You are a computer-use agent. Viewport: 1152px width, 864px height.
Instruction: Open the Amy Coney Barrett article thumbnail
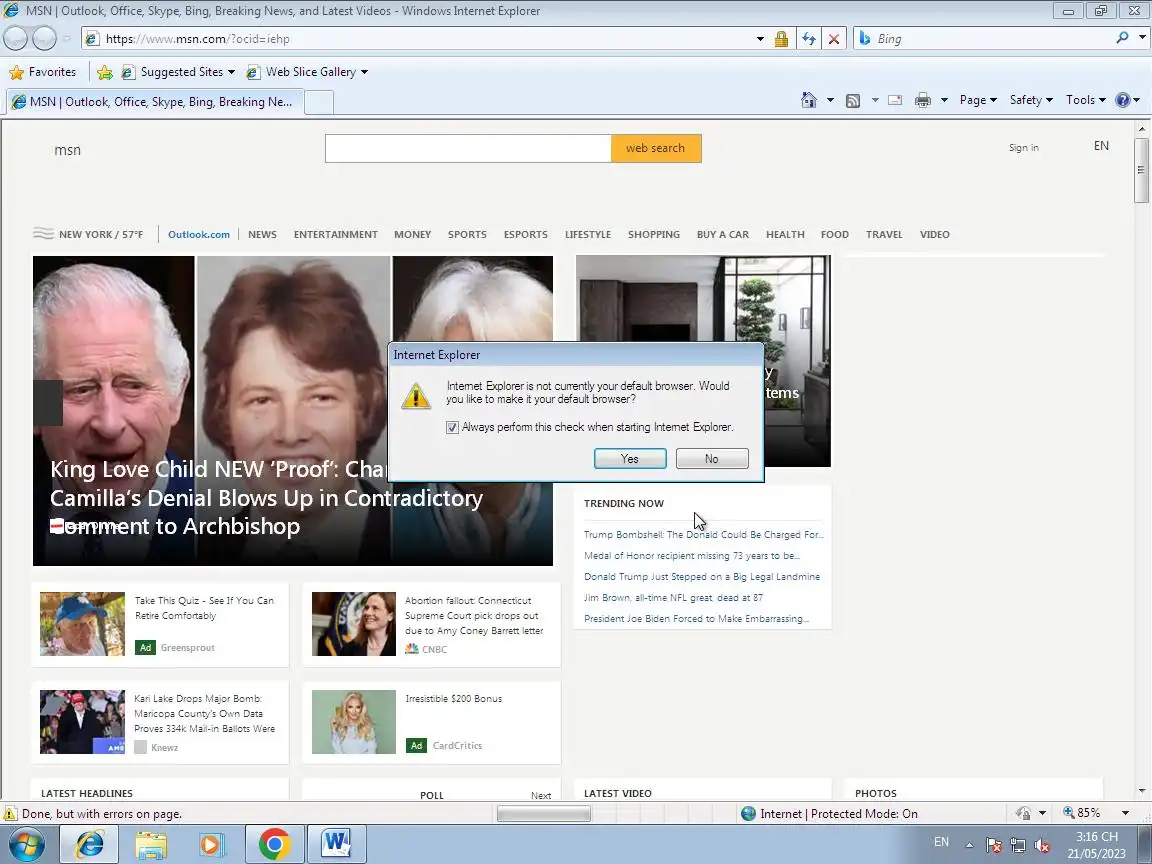pos(353,624)
